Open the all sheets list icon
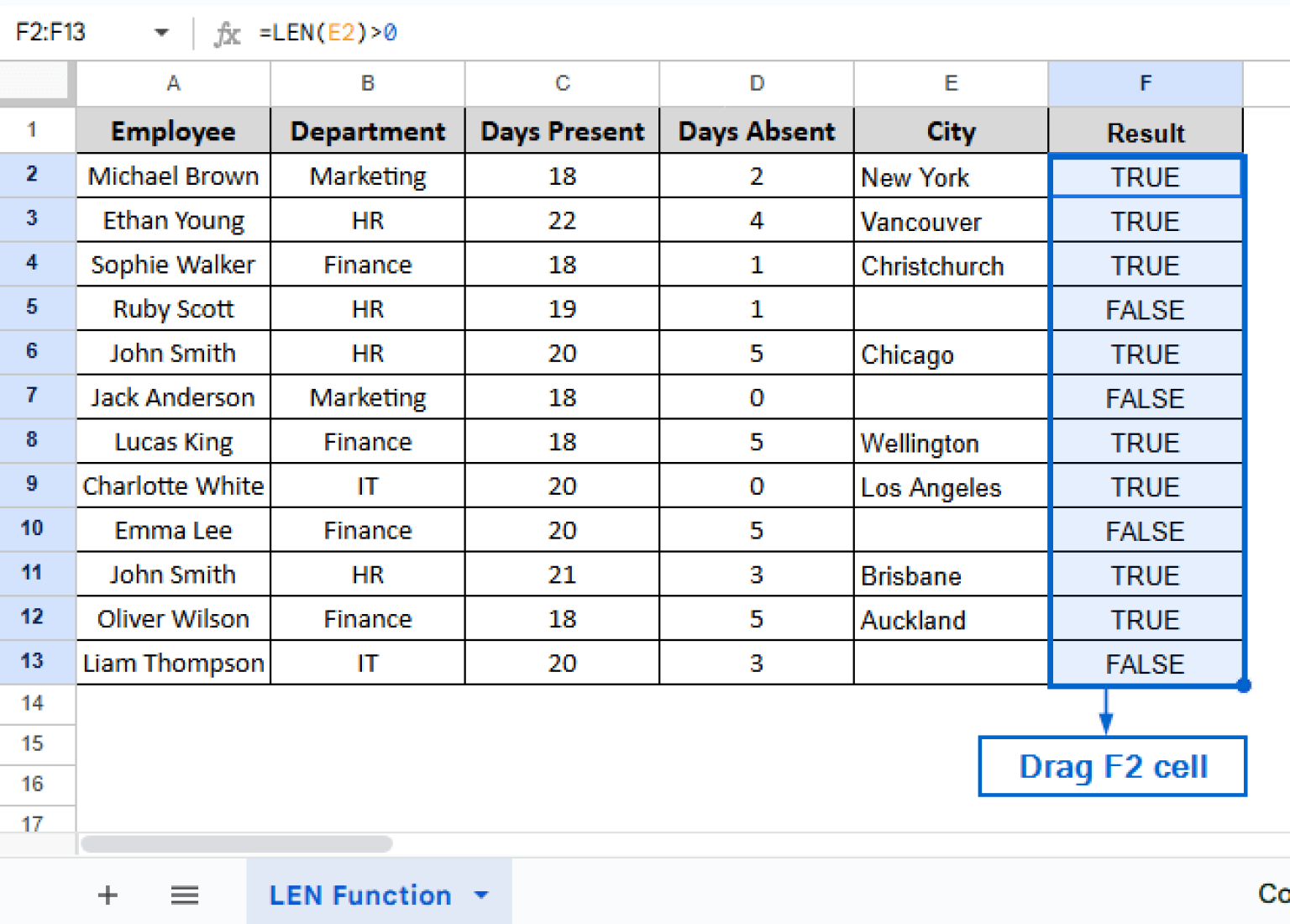Screen dimensions: 1290x924 [x=185, y=895]
